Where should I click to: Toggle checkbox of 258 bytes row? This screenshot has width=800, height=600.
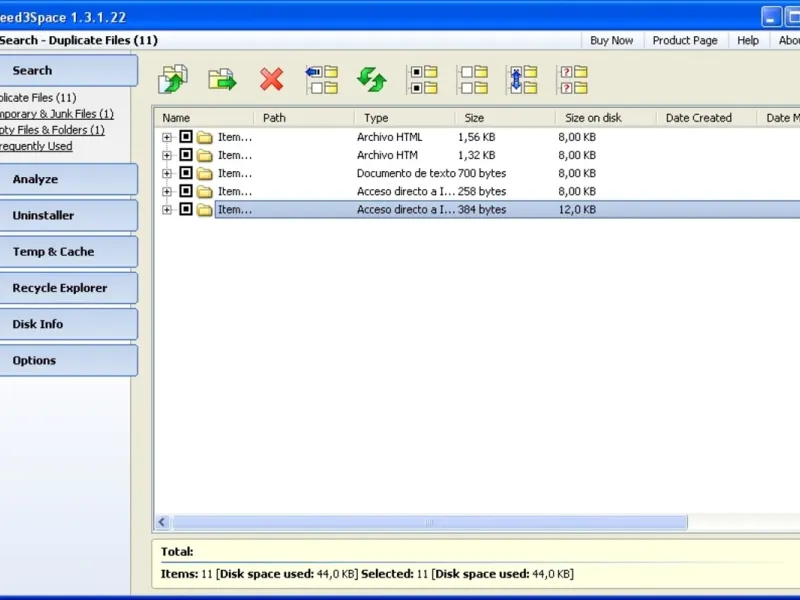(186, 191)
